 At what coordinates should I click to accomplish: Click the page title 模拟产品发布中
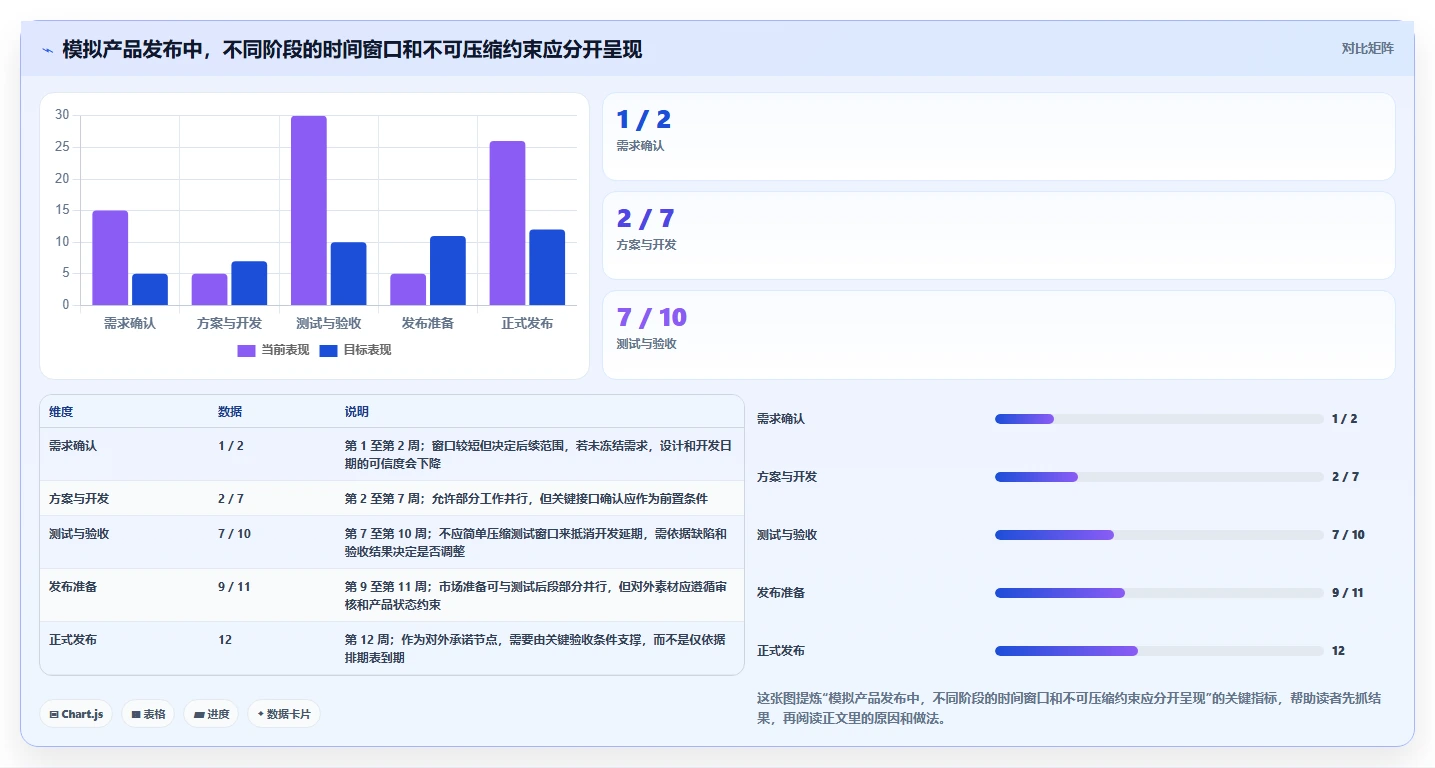352,49
